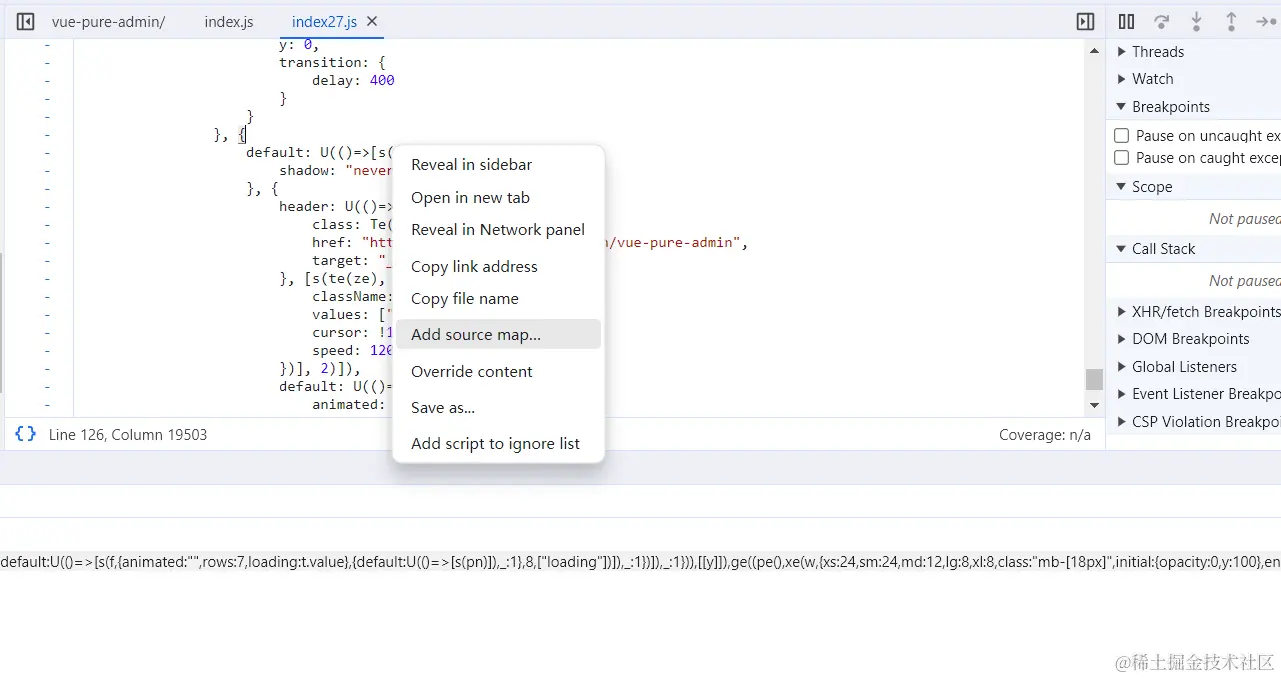Toggle pretty print braces icon
This screenshot has height=679, width=1281.
click(x=26, y=434)
